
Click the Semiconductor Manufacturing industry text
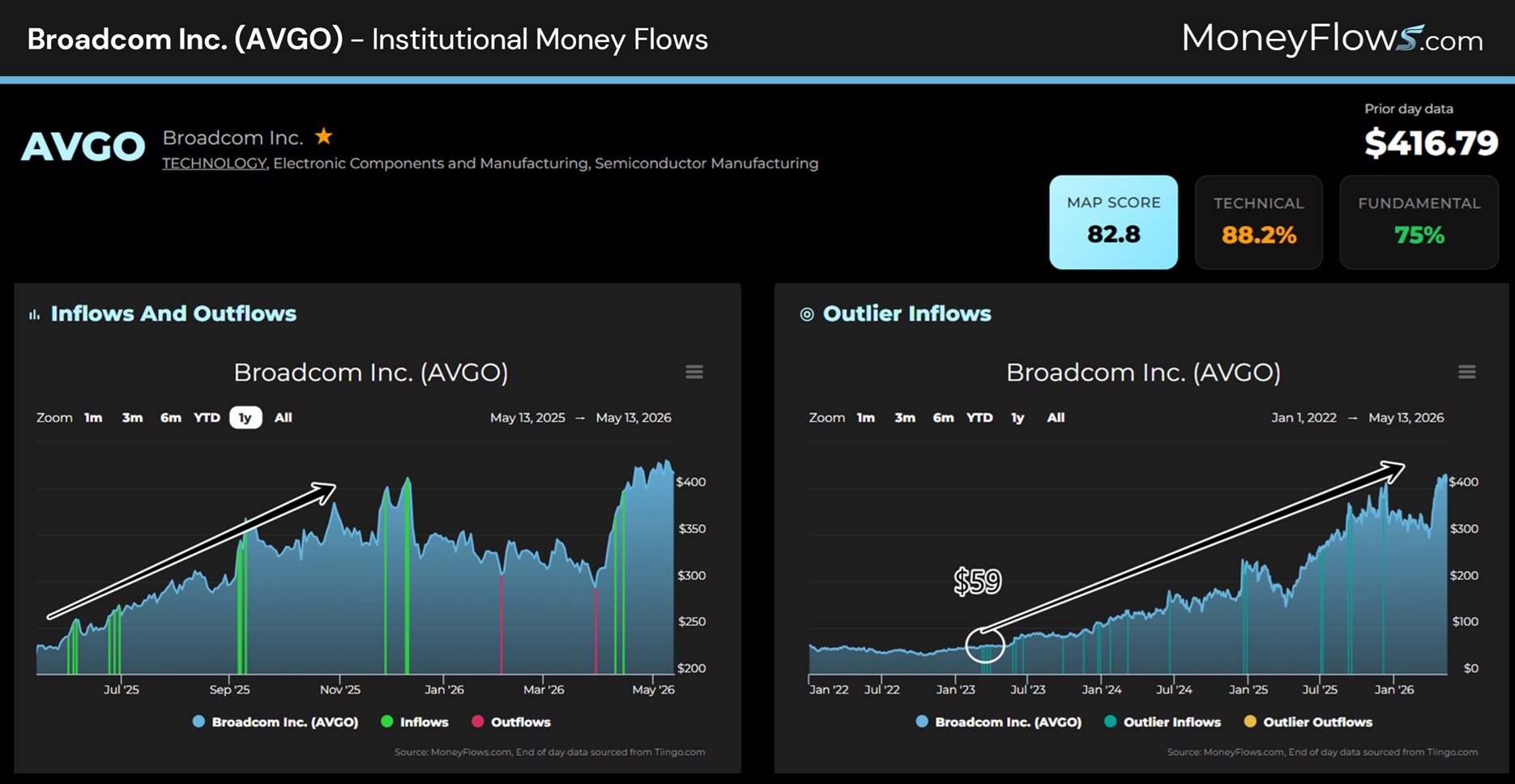(x=706, y=164)
